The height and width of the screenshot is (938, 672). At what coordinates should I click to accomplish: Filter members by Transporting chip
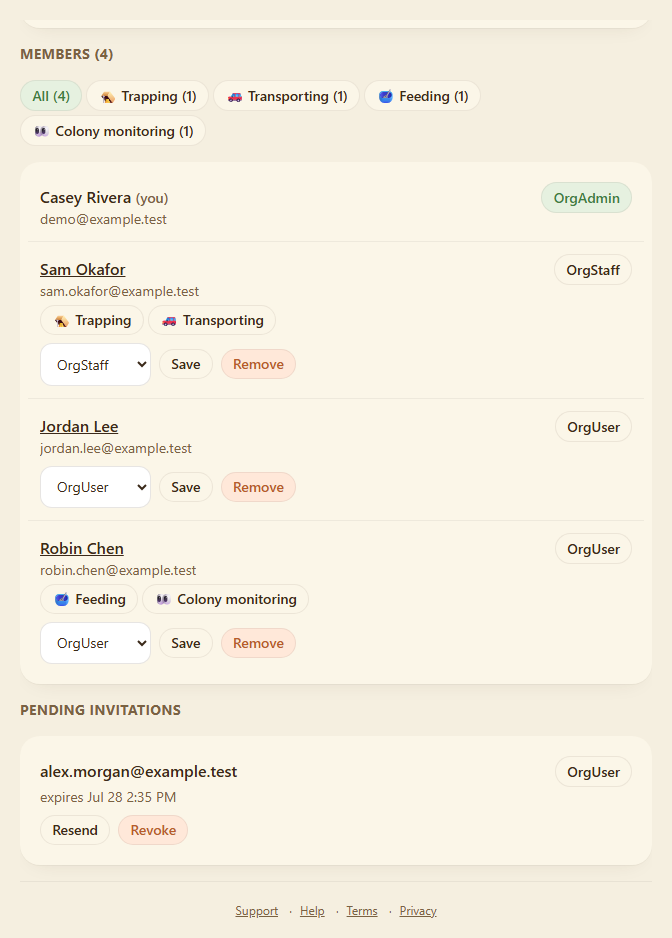[x=286, y=96]
